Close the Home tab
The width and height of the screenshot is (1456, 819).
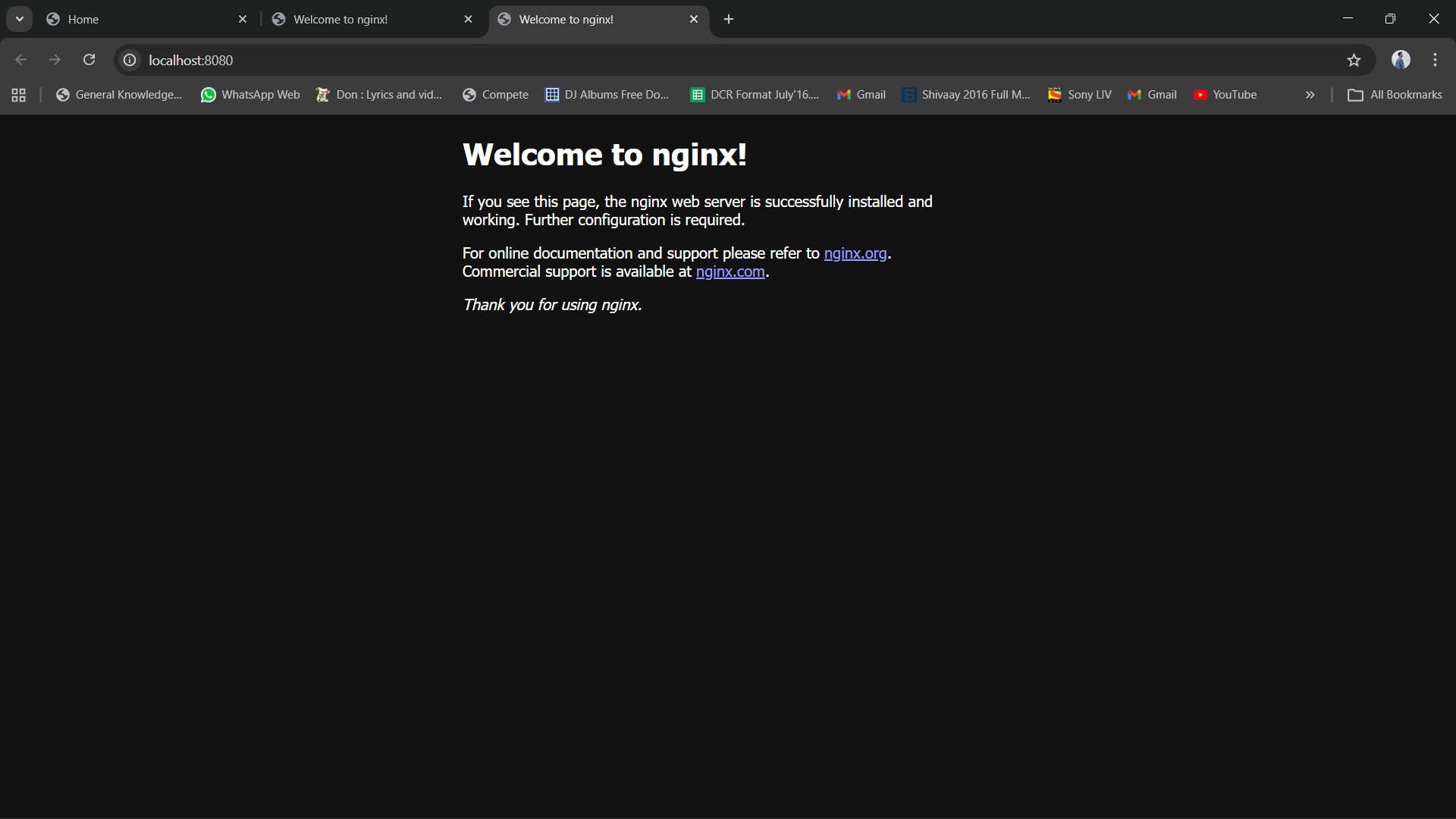[x=243, y=19]
